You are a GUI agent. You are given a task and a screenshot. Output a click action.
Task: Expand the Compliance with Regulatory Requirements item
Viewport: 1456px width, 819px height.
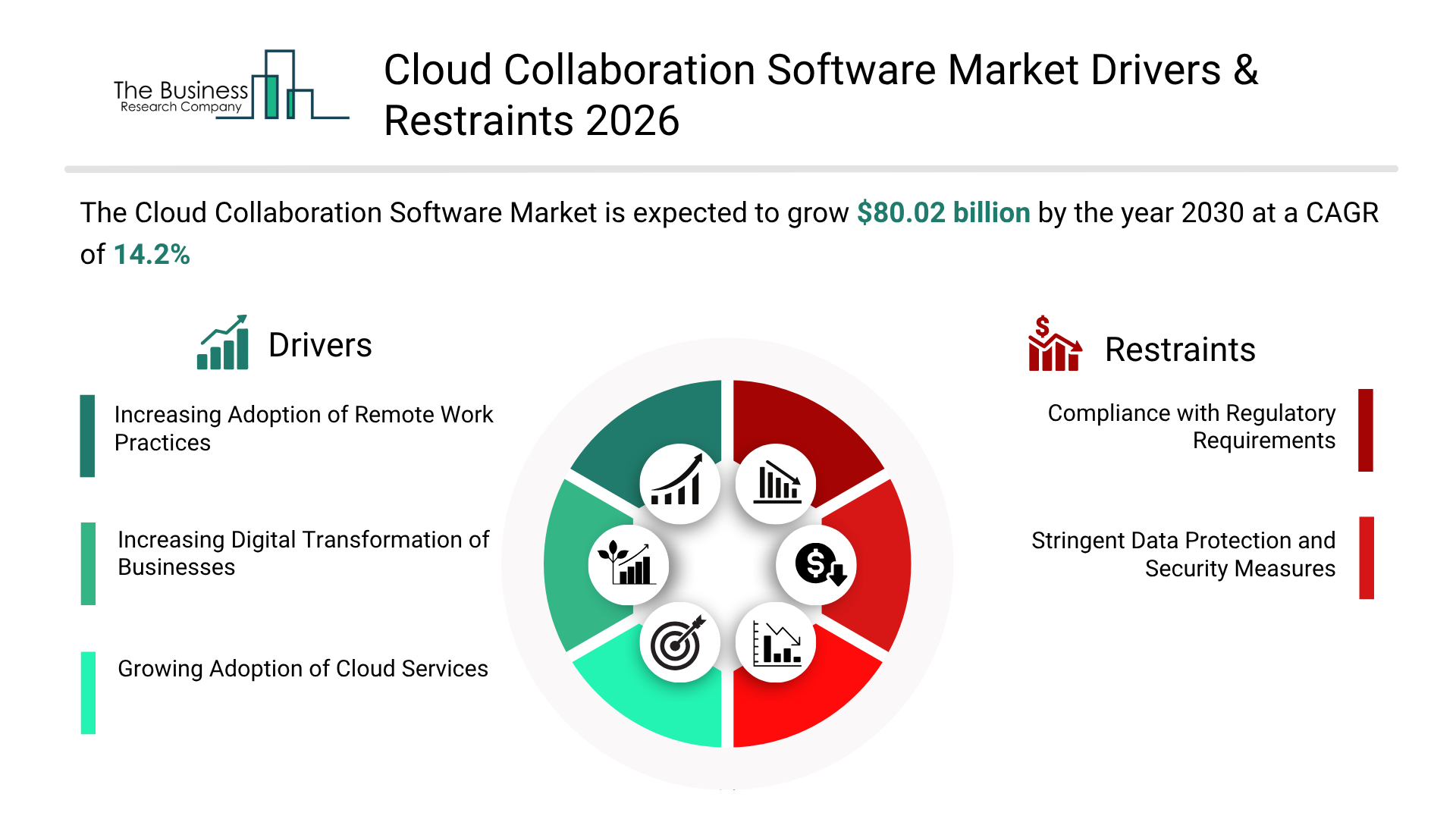pyautogui.click(x=1191, y=426)
